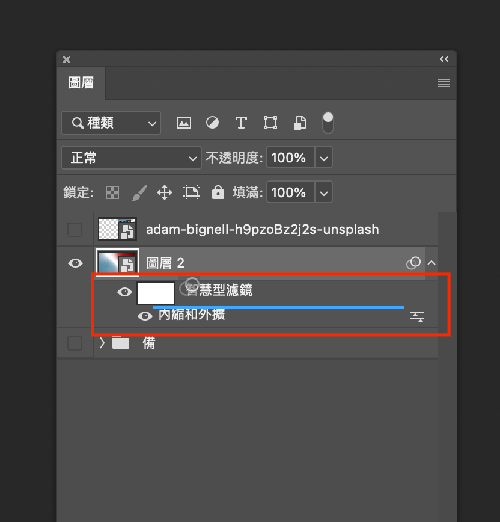Image resolution: width=500 pixels, height=522 pixels.
Task: Show the 備 group
Action: [75, 343]
